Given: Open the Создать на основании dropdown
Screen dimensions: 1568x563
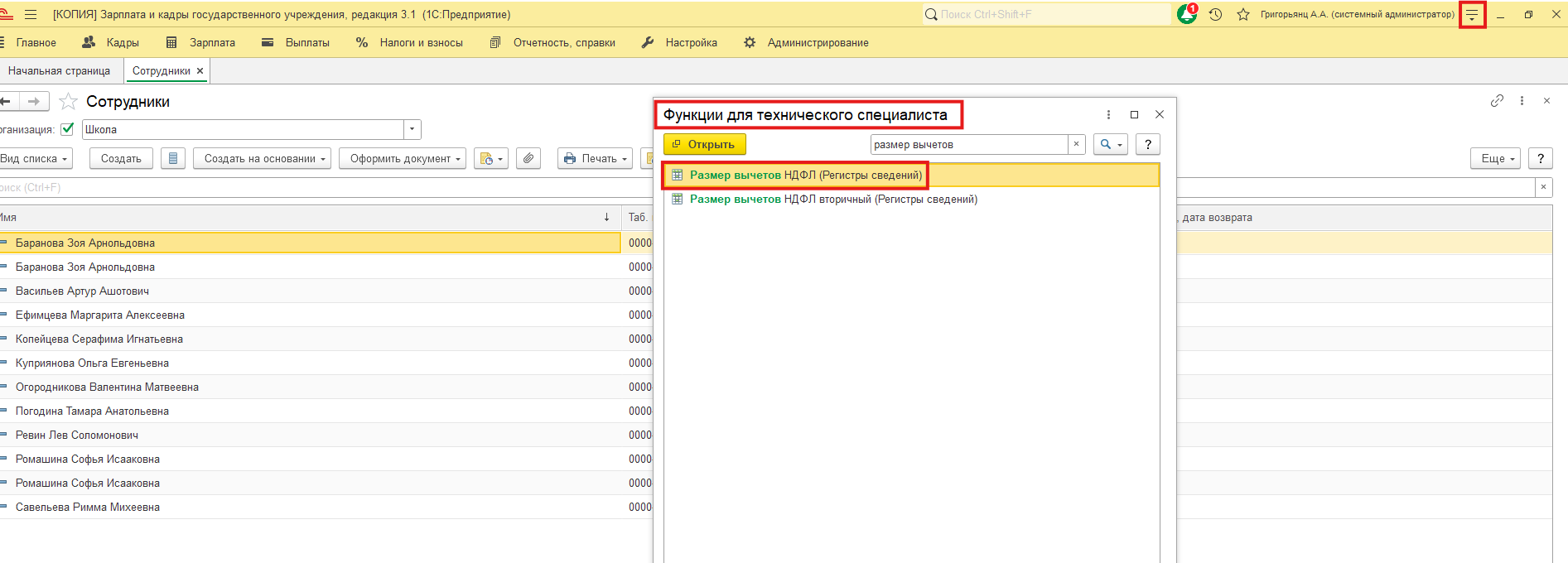Looking at the screenshot, I should pos(263,158).
